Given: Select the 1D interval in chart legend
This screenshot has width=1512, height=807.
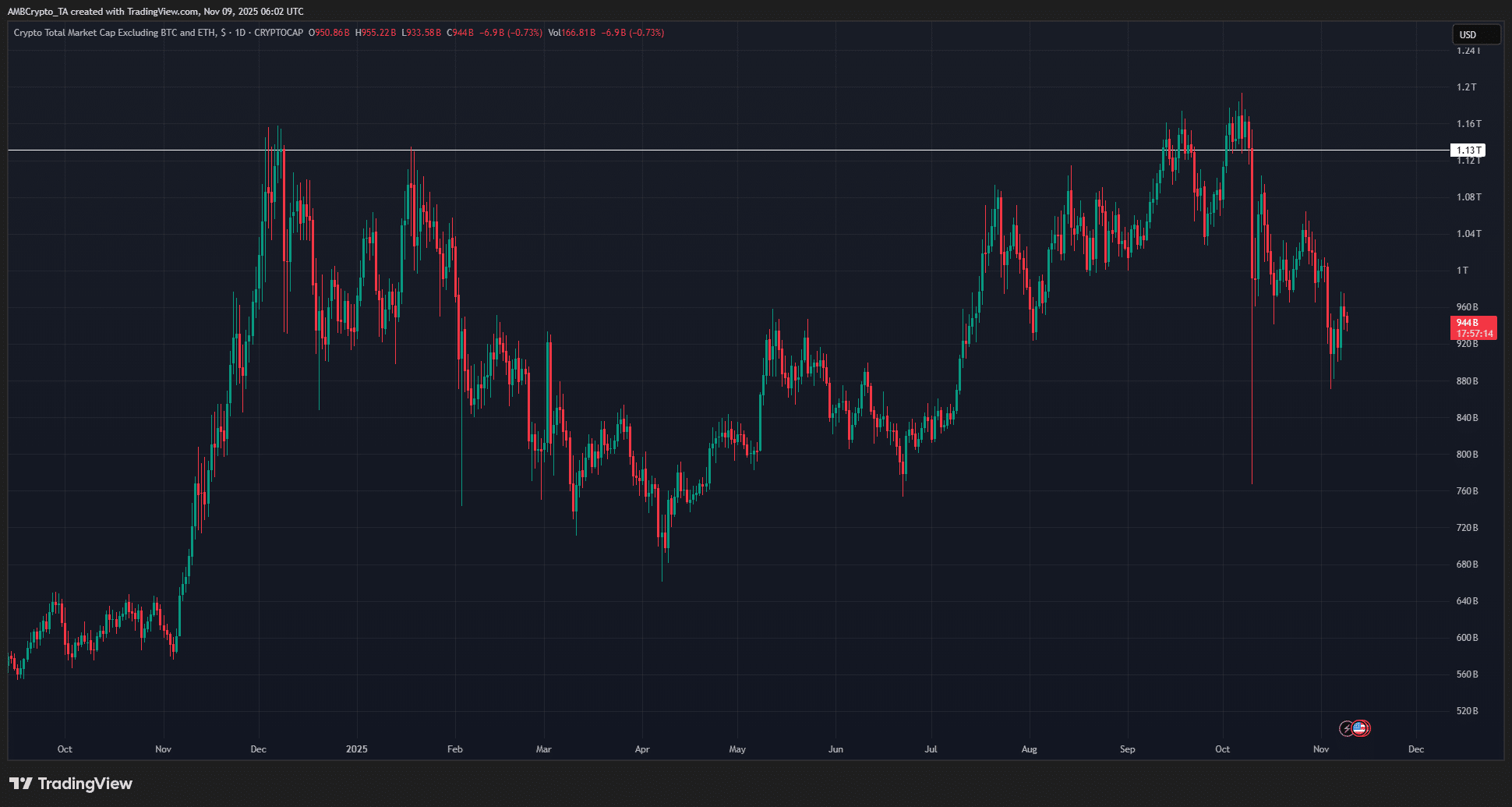Looking at the screenshot, I should (x=240, y=33).
